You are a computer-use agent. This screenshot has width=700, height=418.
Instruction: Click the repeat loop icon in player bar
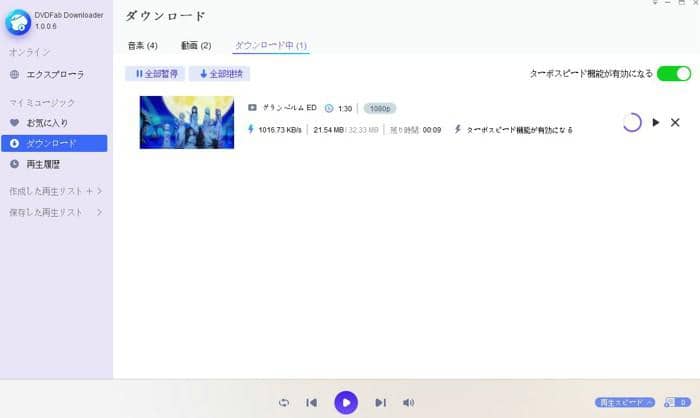(284, 402)
